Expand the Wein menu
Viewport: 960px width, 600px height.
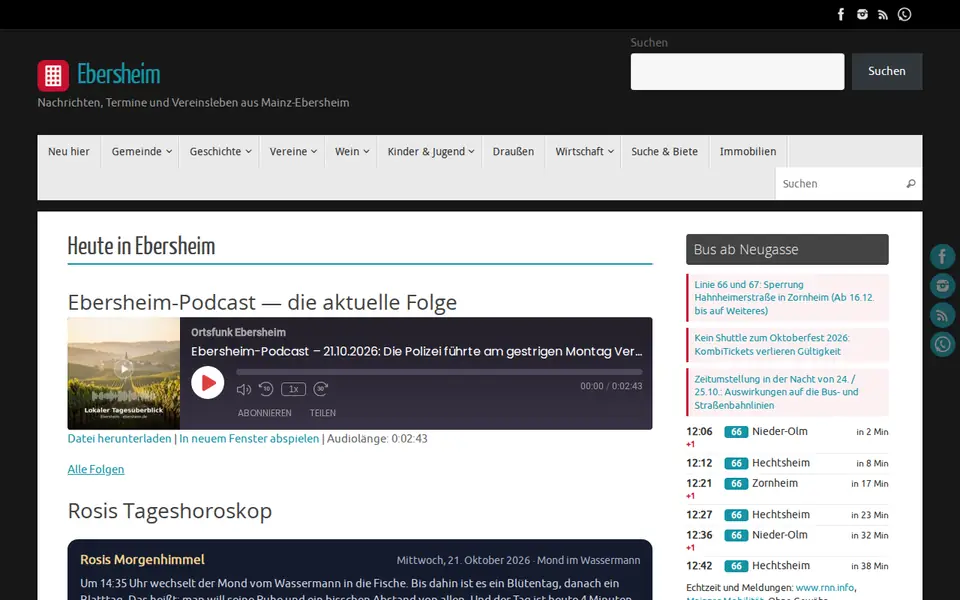point(351,151)
